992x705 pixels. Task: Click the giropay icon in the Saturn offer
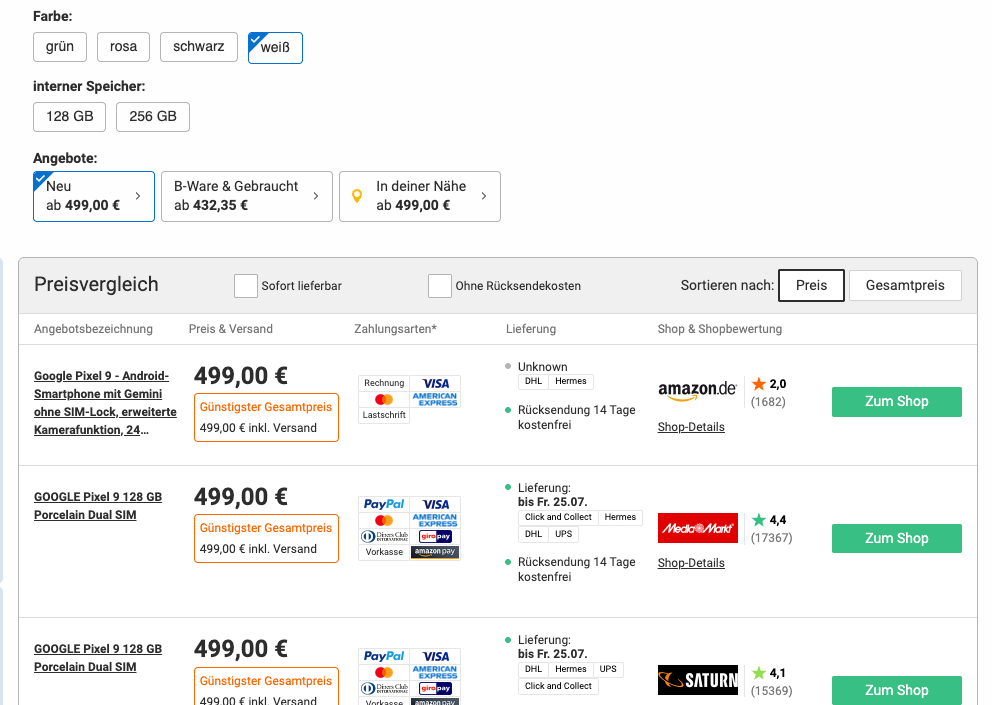tap(435, 688)
